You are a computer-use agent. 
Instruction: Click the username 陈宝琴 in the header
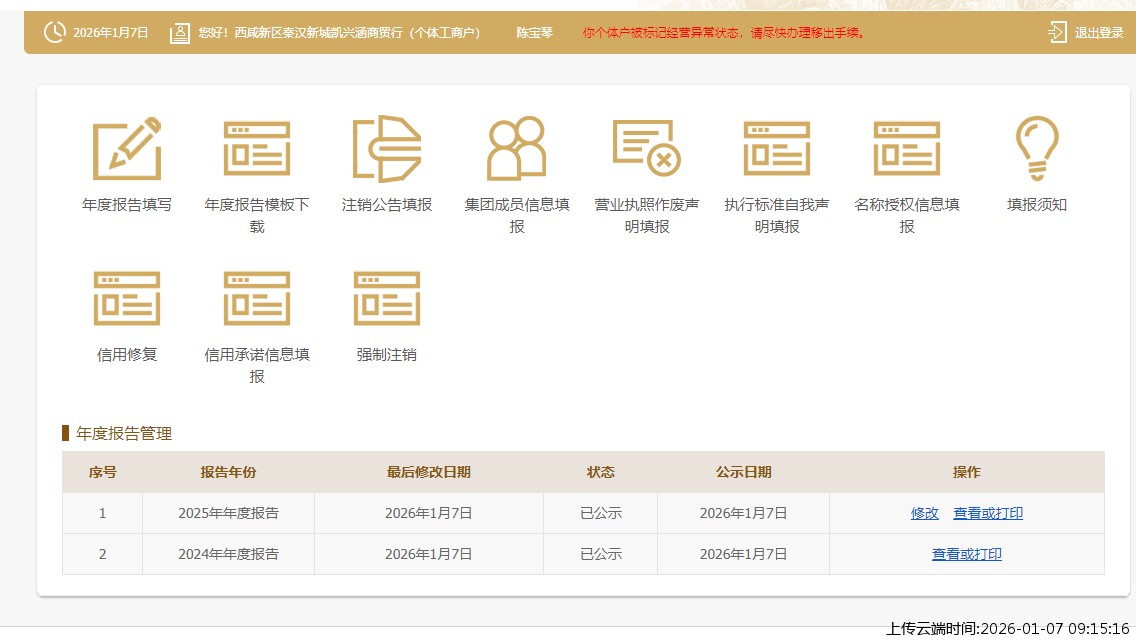pos(534,32)
